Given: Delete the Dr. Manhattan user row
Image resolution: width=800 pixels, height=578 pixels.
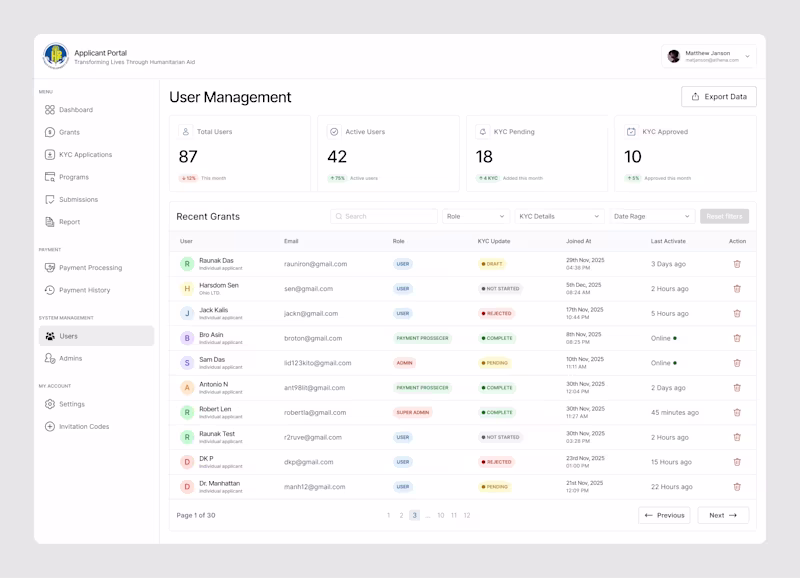Looking at the screenshot, I should click(737, 487).
